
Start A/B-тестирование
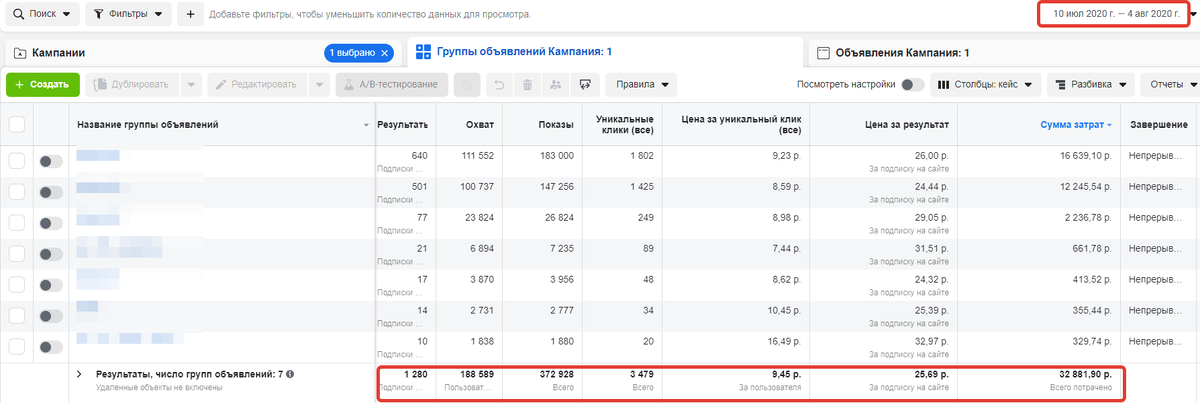pos(391,84)
